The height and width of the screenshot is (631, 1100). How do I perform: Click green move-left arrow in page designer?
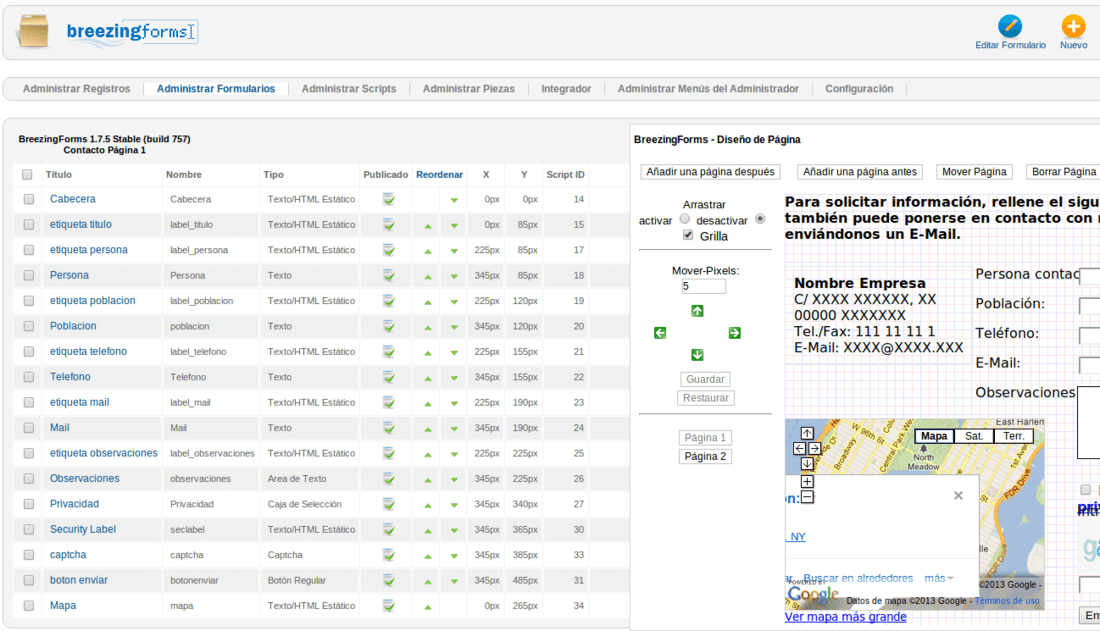[660, 333]
